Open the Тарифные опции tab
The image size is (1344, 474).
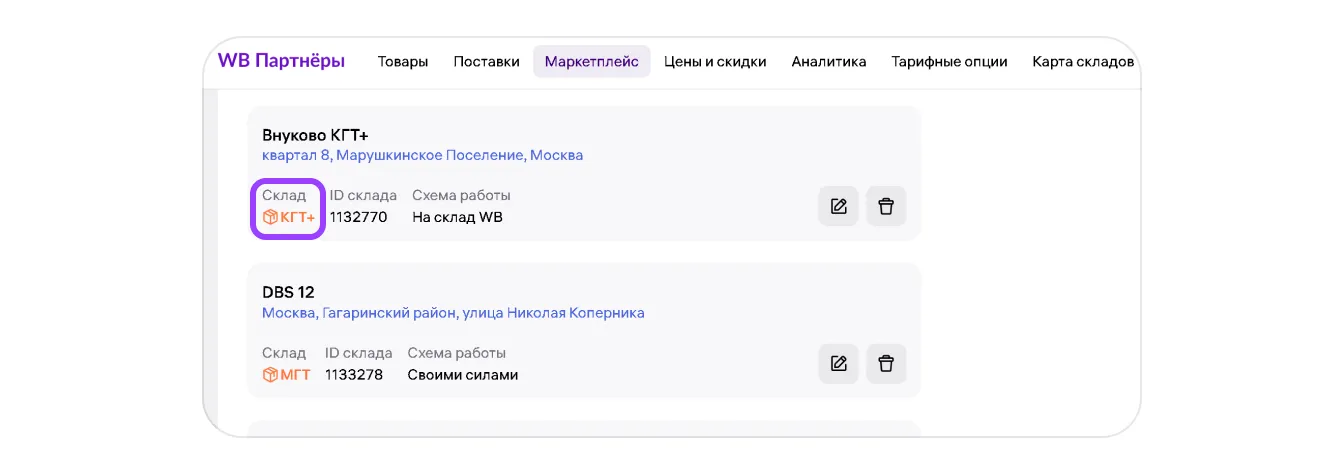coord(949,62)
